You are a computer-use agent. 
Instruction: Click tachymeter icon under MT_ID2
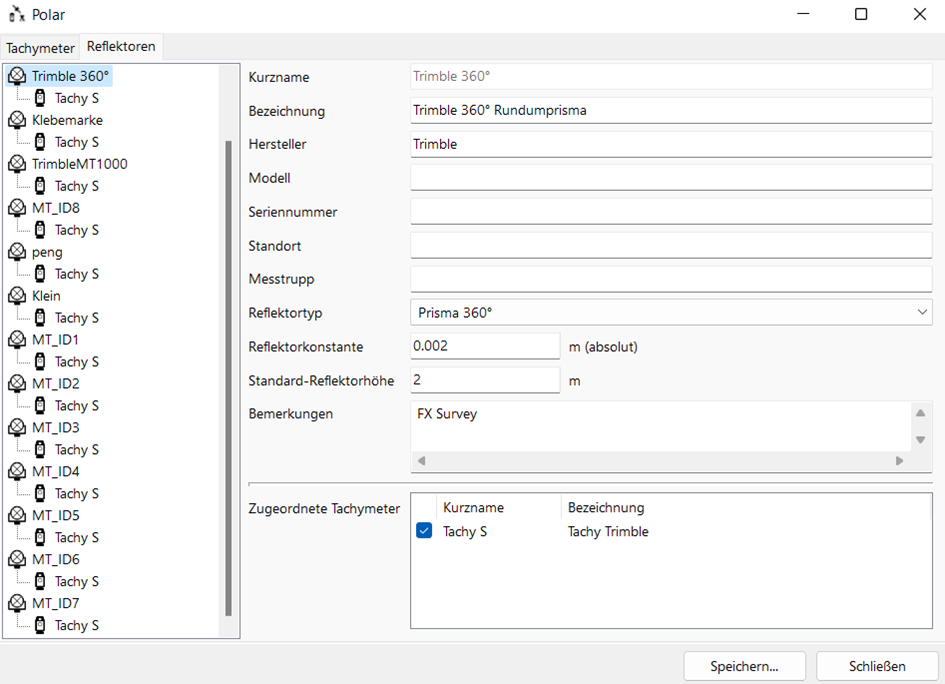coord(40,406)
